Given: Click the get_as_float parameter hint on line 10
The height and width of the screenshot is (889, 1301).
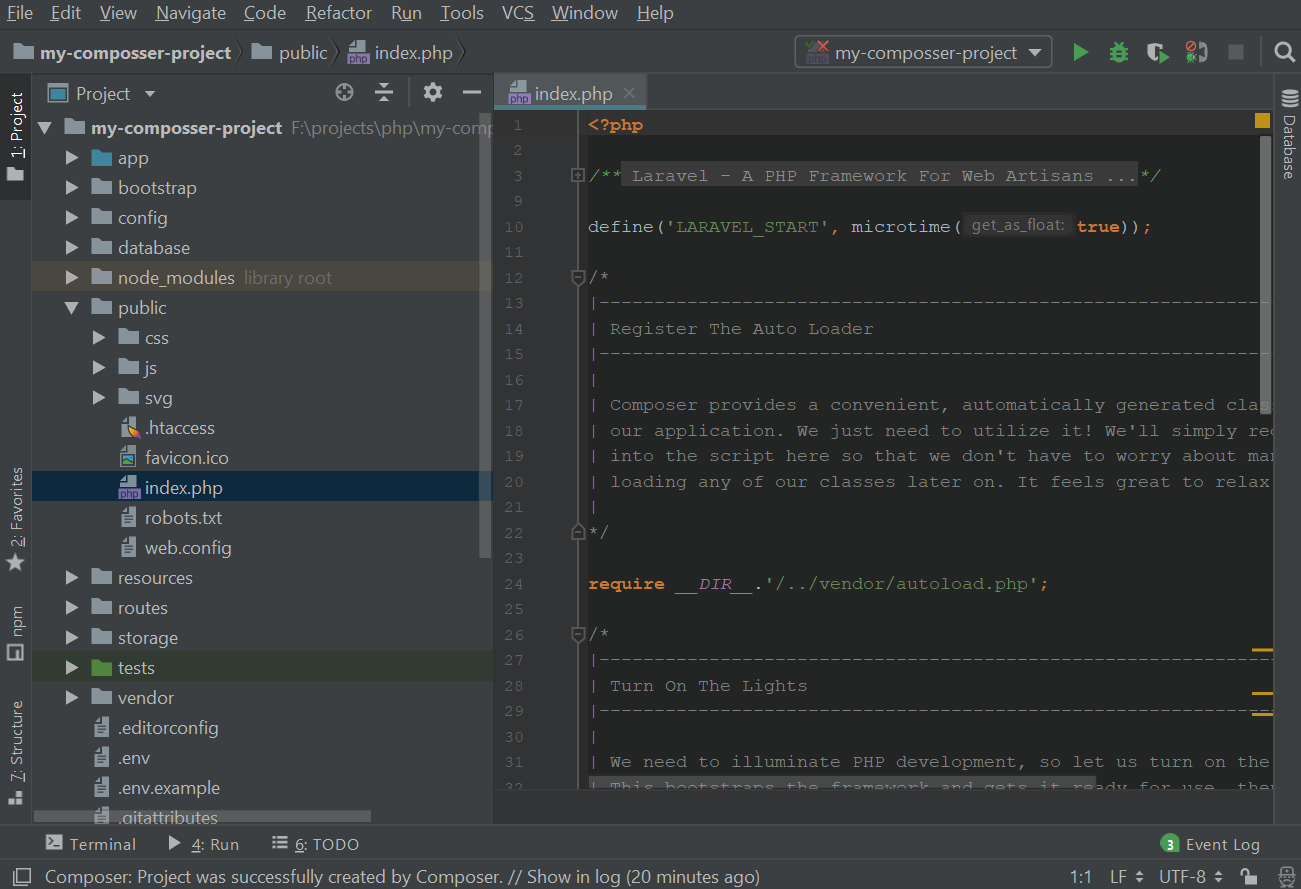Looking at the screenshot, I should coord(1018,226).
